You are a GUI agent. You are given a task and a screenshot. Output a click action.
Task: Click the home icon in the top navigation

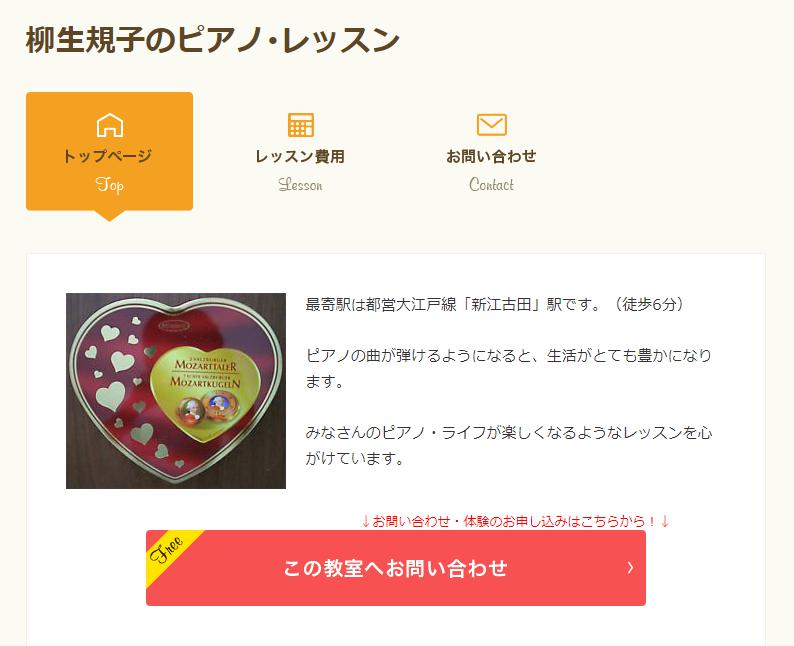[x=110, y=125]
